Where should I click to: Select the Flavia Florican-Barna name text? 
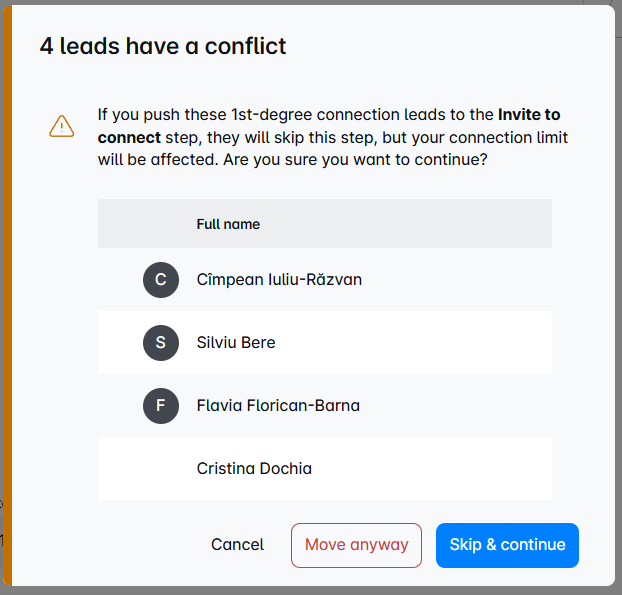pos(278,406)
